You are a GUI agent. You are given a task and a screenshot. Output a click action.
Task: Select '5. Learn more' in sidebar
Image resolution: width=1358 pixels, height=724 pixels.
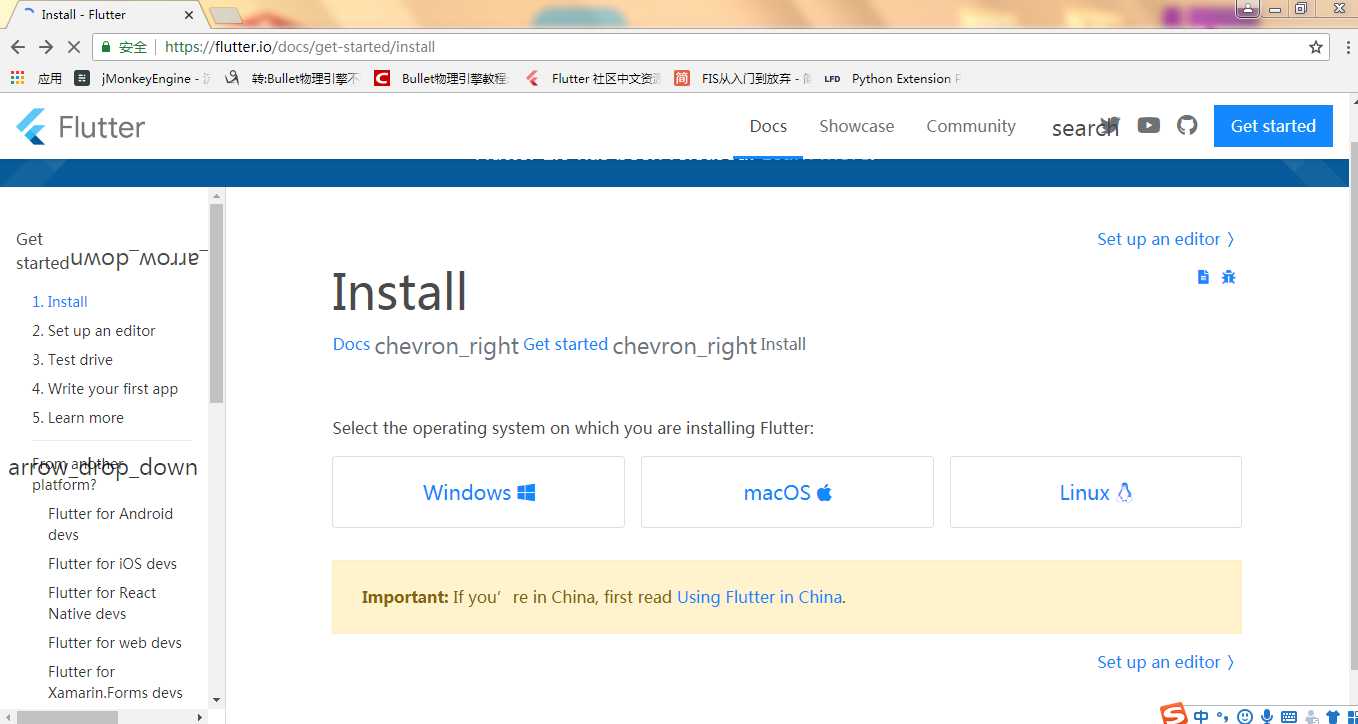coord(78,418)
